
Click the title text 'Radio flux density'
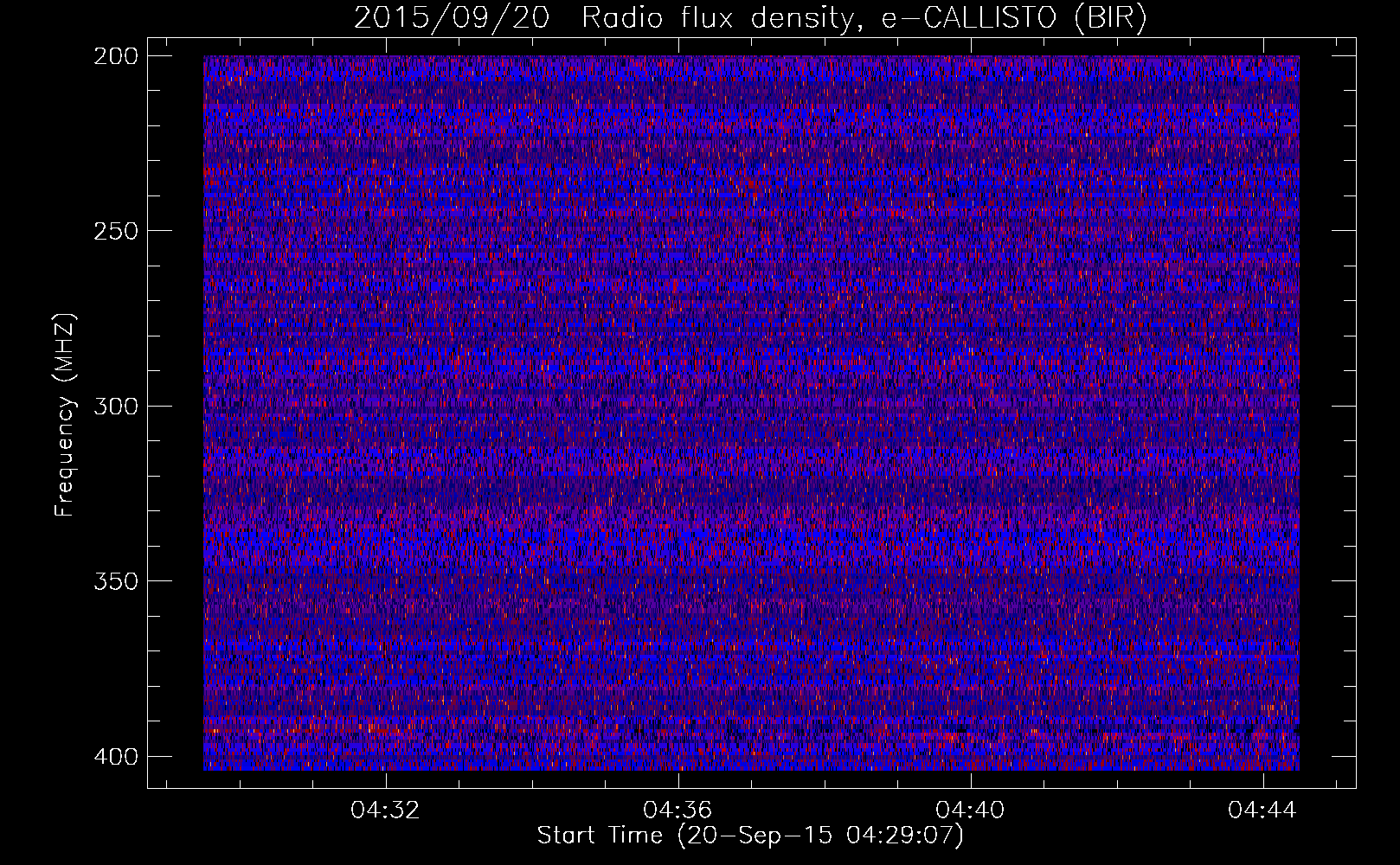click(720, 18)
